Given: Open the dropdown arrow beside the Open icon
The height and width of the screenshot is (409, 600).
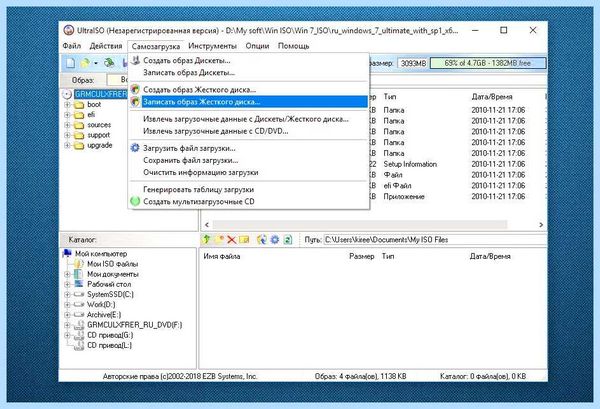Looking at the screenshot, I should (x=96, y=63).
